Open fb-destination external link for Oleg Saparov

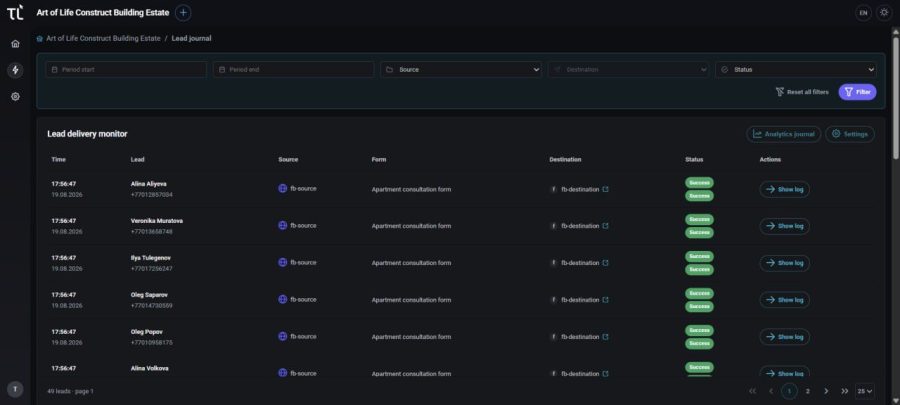tap(606, 299)
